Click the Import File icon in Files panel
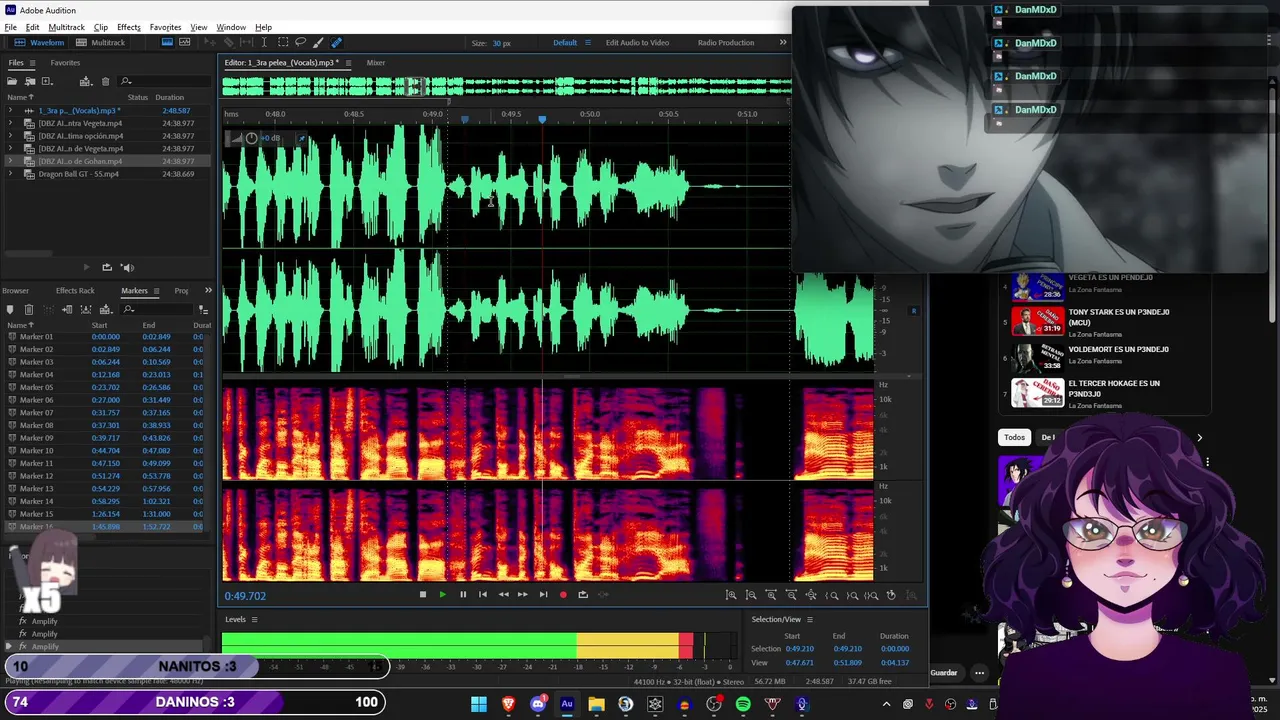Viewport: 1280px width, 720px height. [30, 81]
